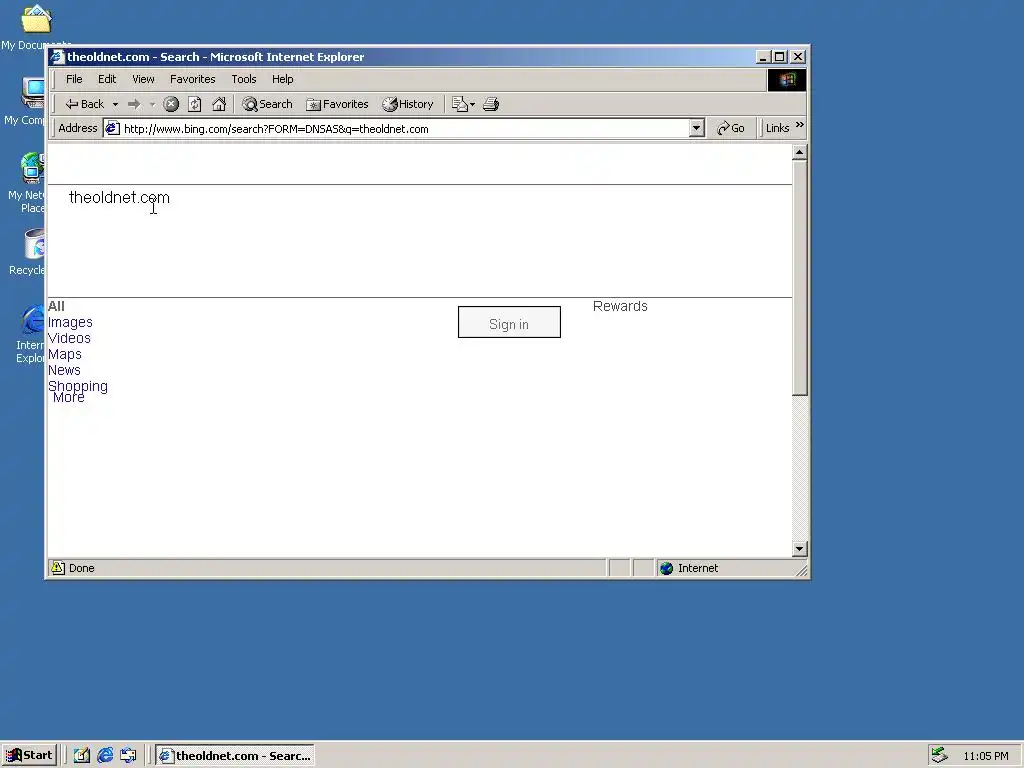Viewport: 1024px width, 768px height.
Task: Minimize the Internet Explorer window
Action: tap(763, 57)
